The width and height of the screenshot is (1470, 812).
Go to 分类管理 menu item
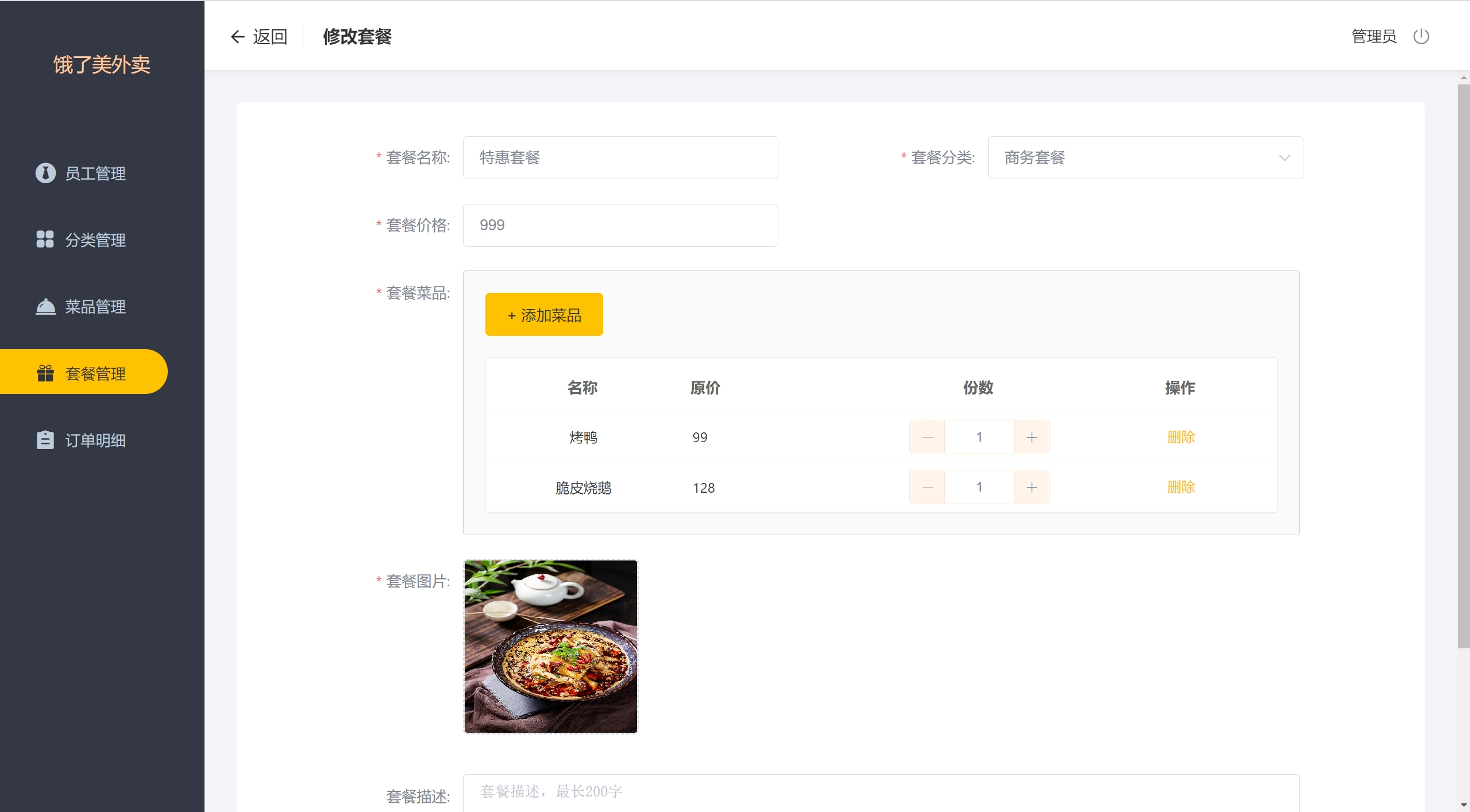pos(95,240)
